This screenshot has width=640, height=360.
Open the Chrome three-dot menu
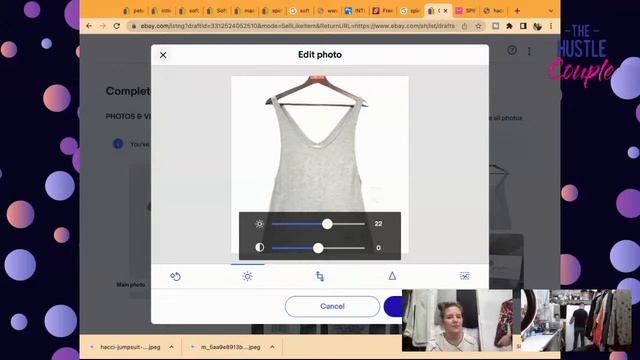point(551,26)
